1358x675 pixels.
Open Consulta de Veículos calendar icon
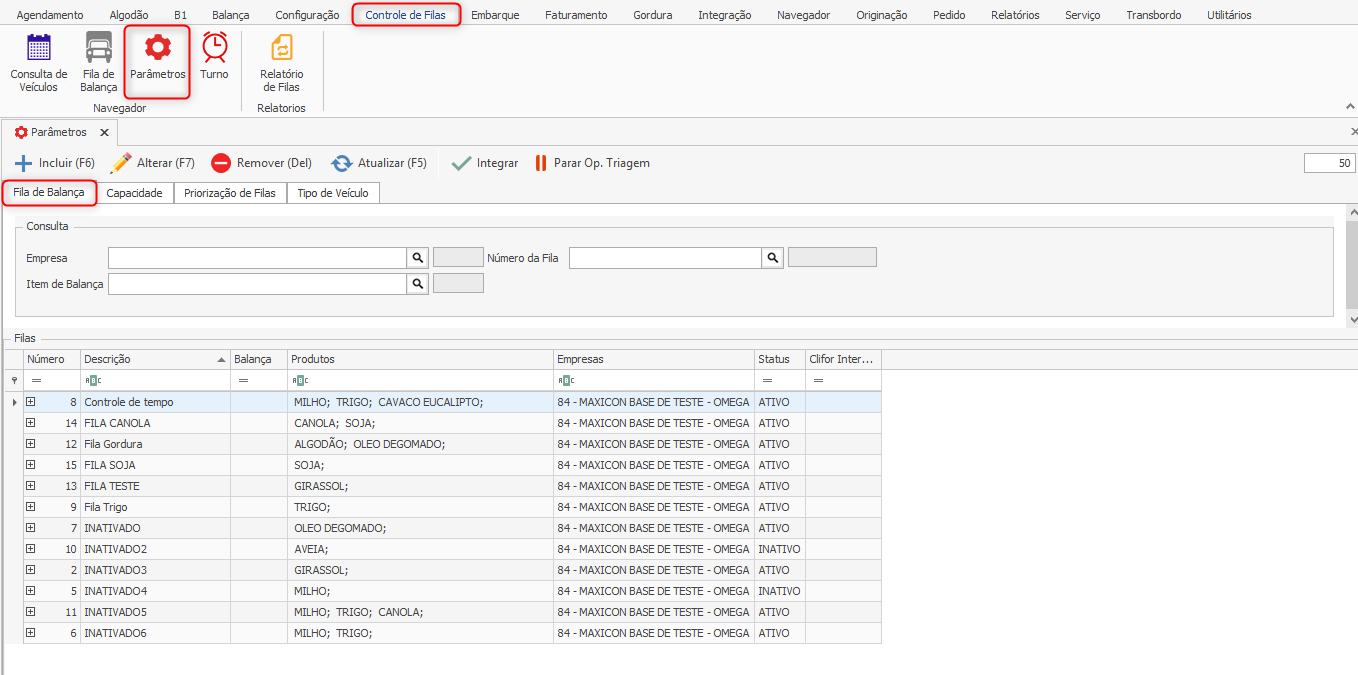click(39, 48)
